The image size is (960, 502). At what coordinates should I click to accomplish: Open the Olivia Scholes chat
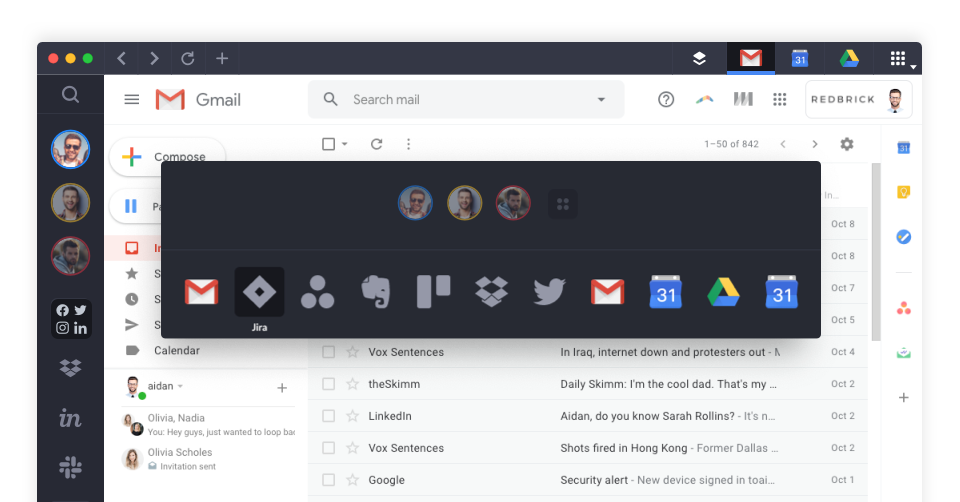tap(209, 459)
